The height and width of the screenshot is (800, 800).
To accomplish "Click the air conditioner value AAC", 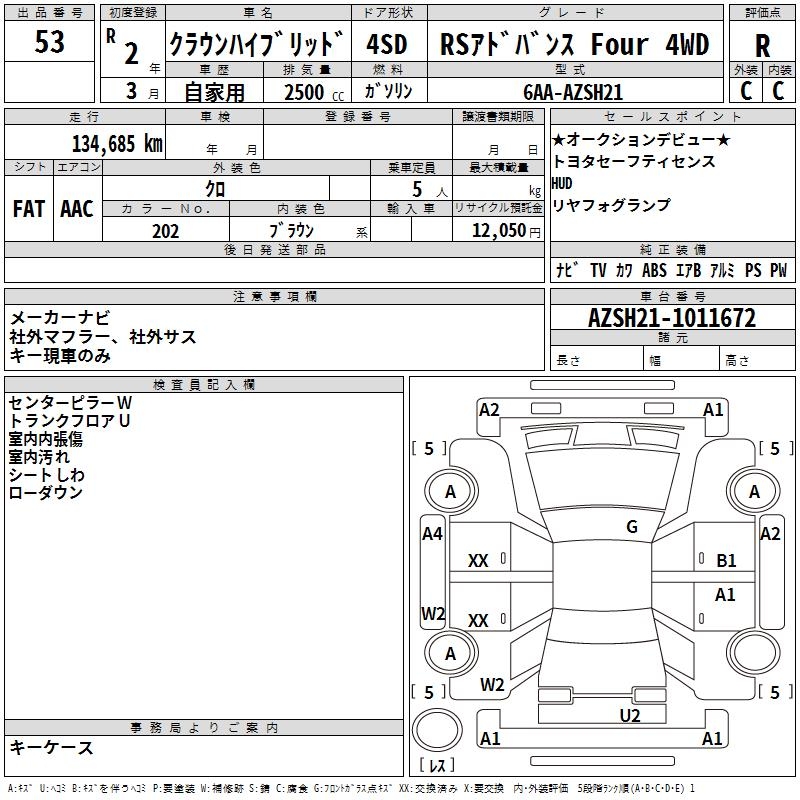I will pos(77,209).
